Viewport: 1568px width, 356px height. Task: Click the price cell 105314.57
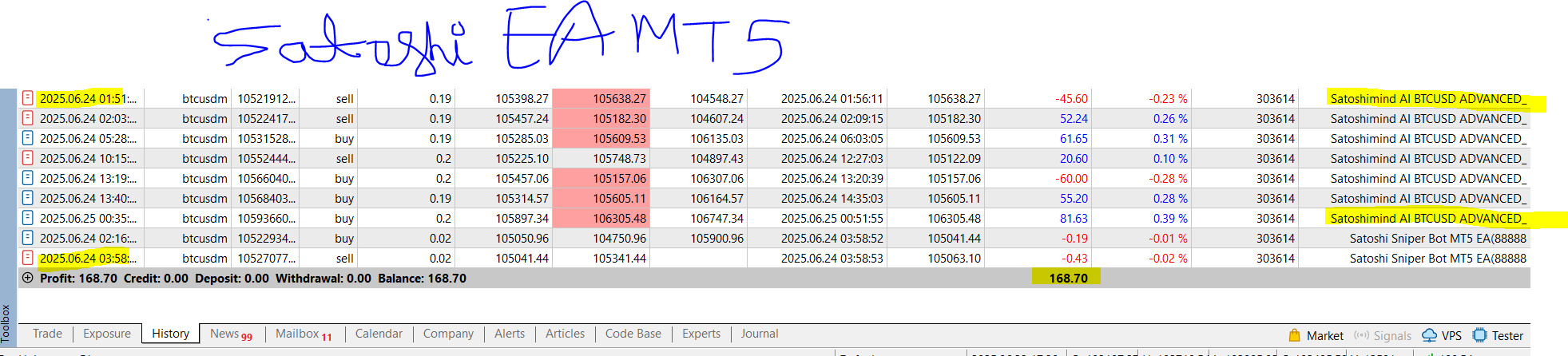tap(522, 199)
